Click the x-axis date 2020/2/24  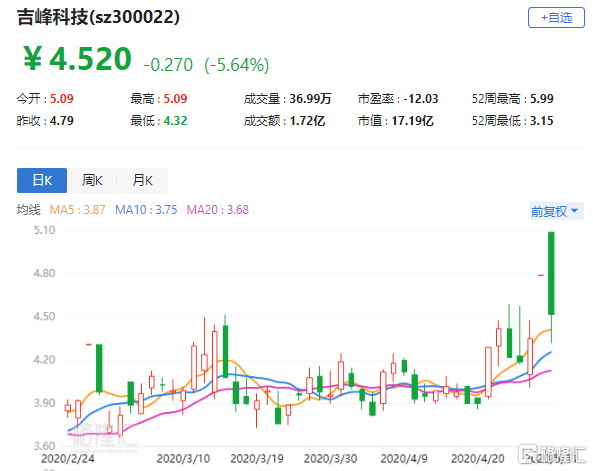[x=68, y=459]
